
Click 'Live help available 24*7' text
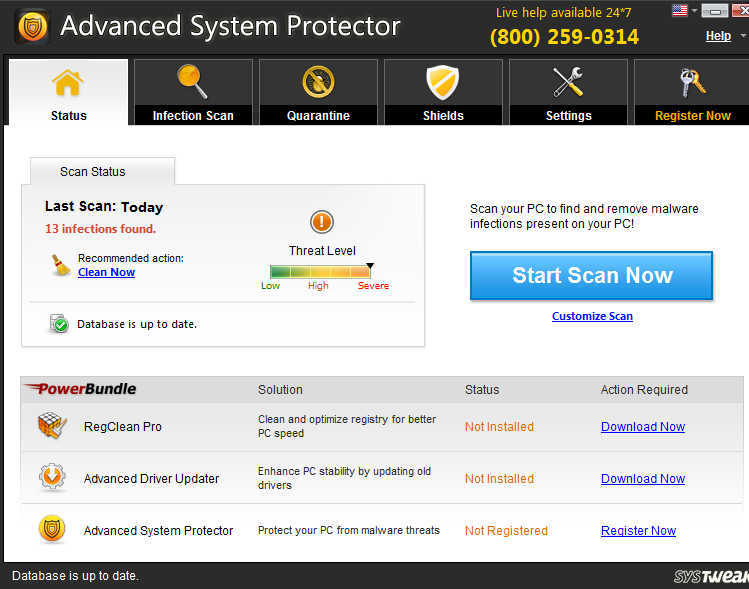(x=564, y=12)
